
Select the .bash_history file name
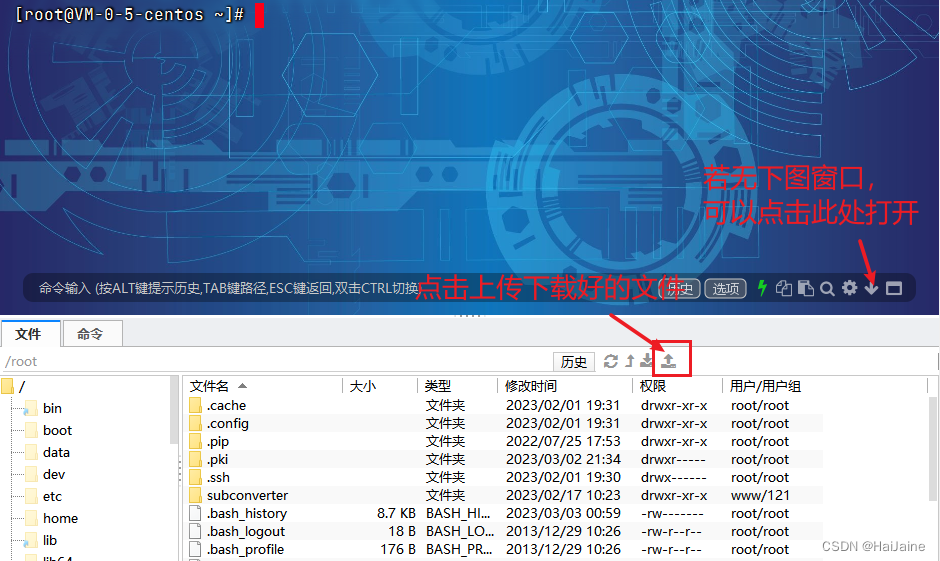pyautogui.click(x=247, y=513)
